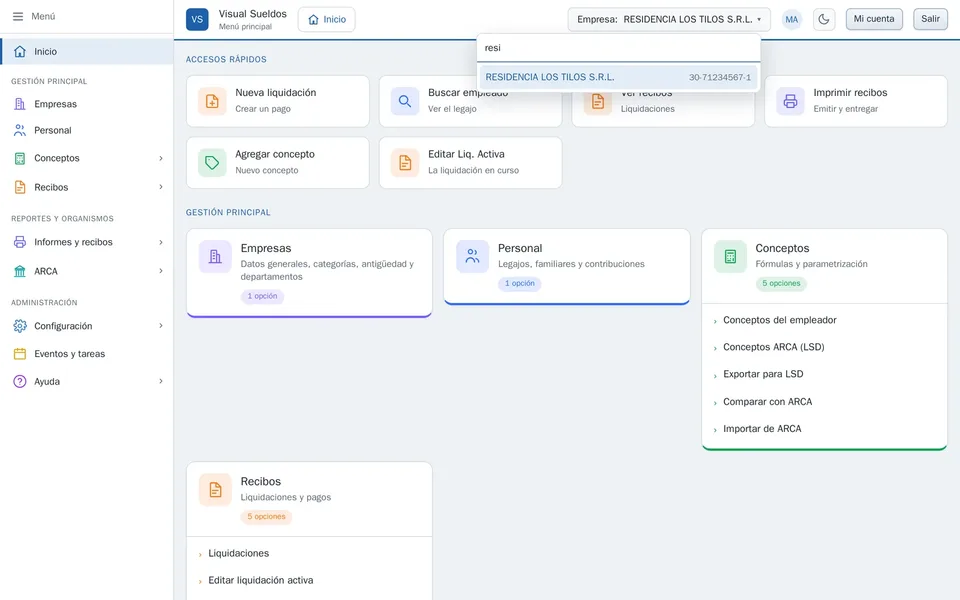Click the VS application logo
Viewport: 960px width, 600px height.
tap(197, 20)
